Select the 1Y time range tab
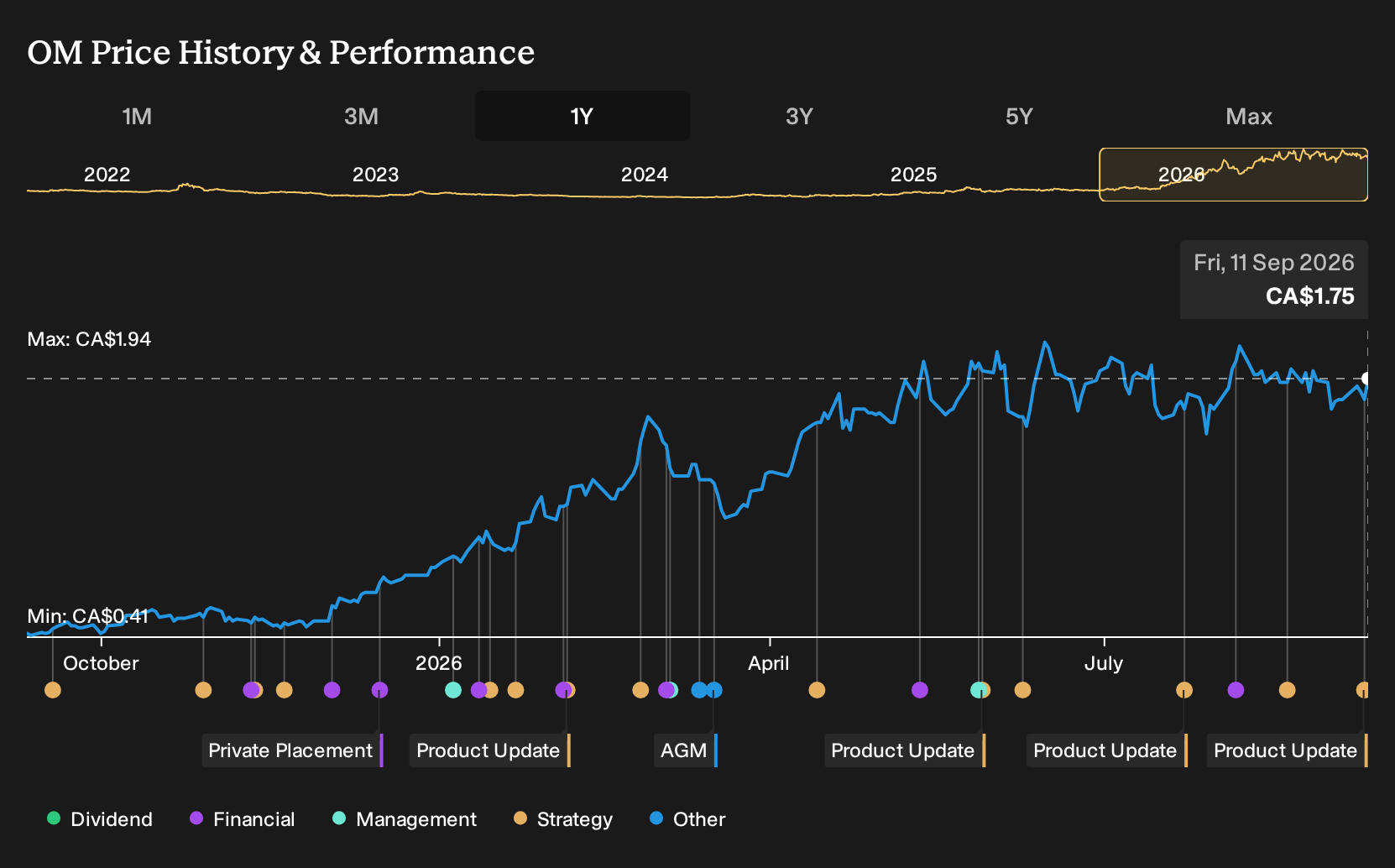The image size is (1395, 868). [583, 116]
